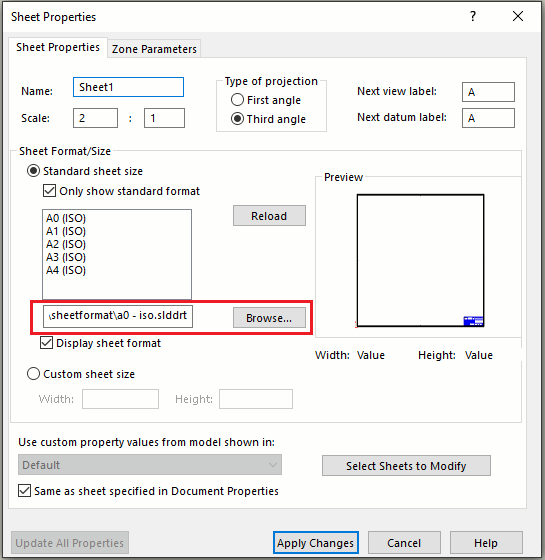545x560 pixels.
Task: Toggle Only show standard format checkbox
Action: coord(49,191)
